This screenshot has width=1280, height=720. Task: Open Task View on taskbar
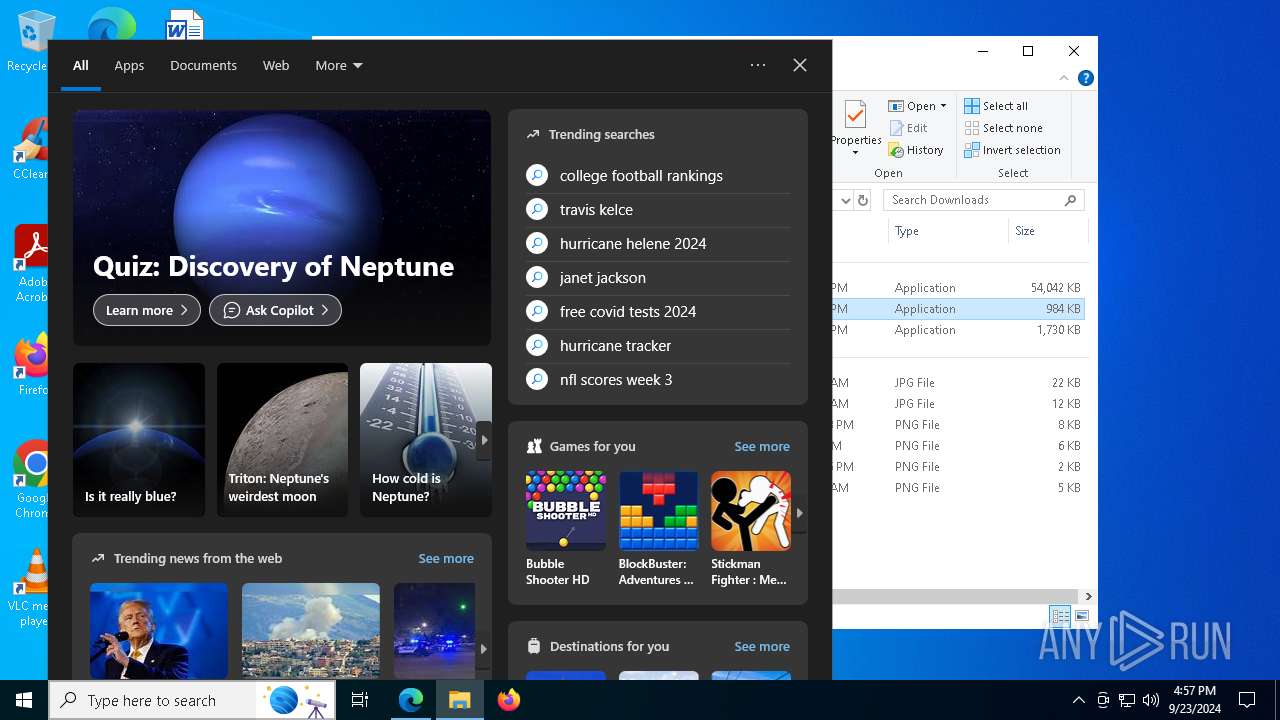point(360,700)
